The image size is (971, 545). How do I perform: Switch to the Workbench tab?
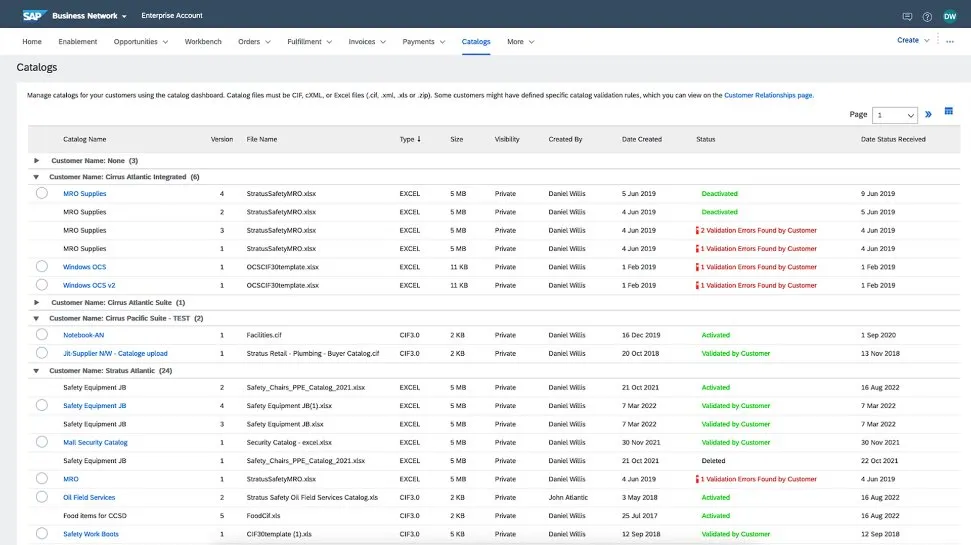point(203,42)
